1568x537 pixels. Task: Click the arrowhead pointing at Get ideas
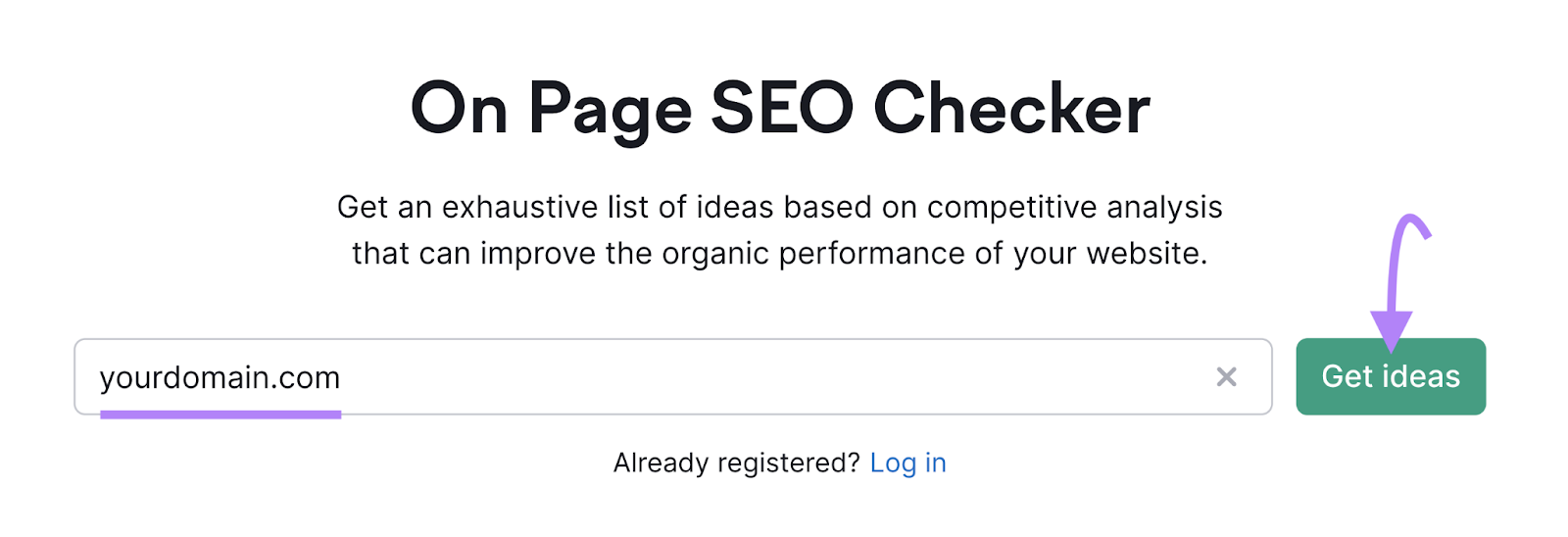pyautogui.click(x=1391, y=330)
